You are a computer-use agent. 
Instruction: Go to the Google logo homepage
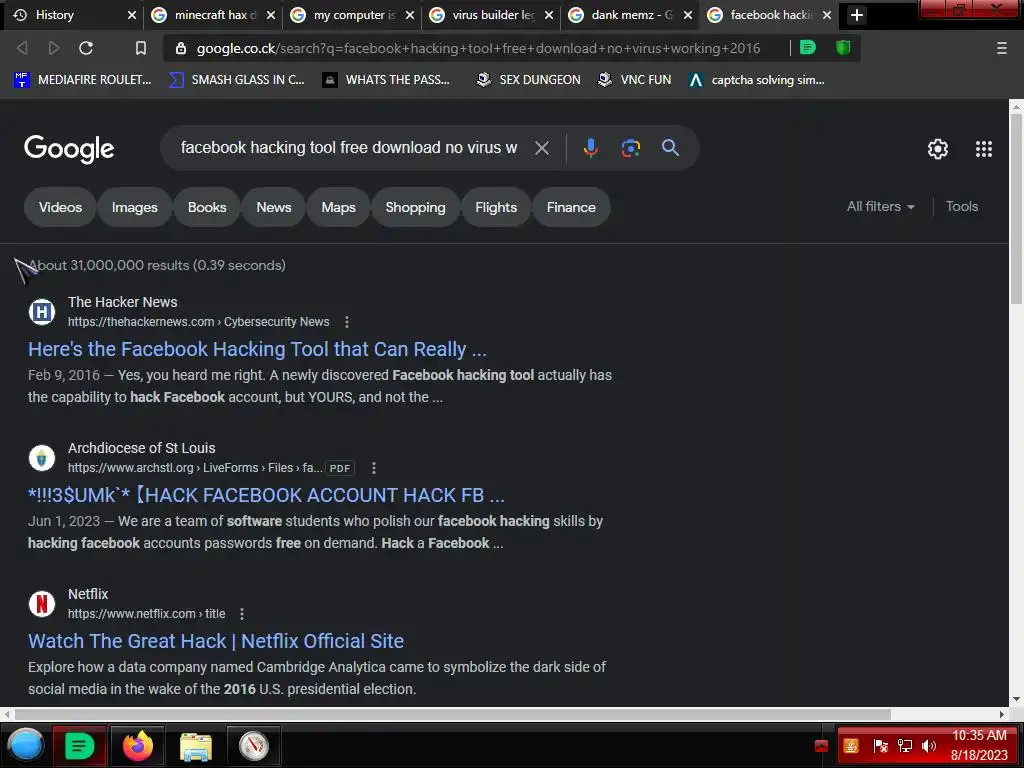69,149
